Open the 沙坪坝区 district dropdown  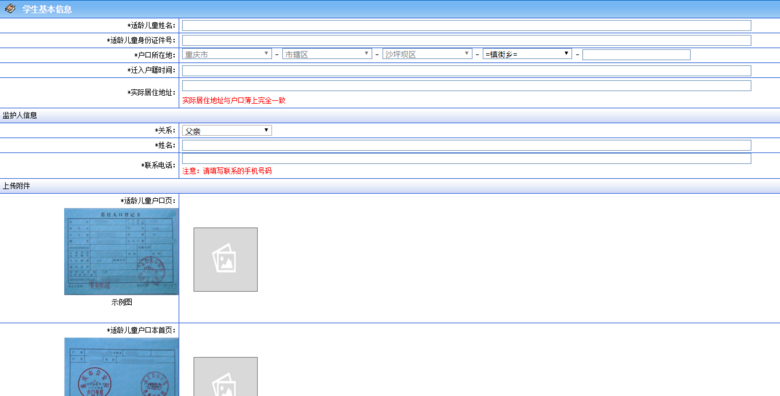(x=427, y=54)
